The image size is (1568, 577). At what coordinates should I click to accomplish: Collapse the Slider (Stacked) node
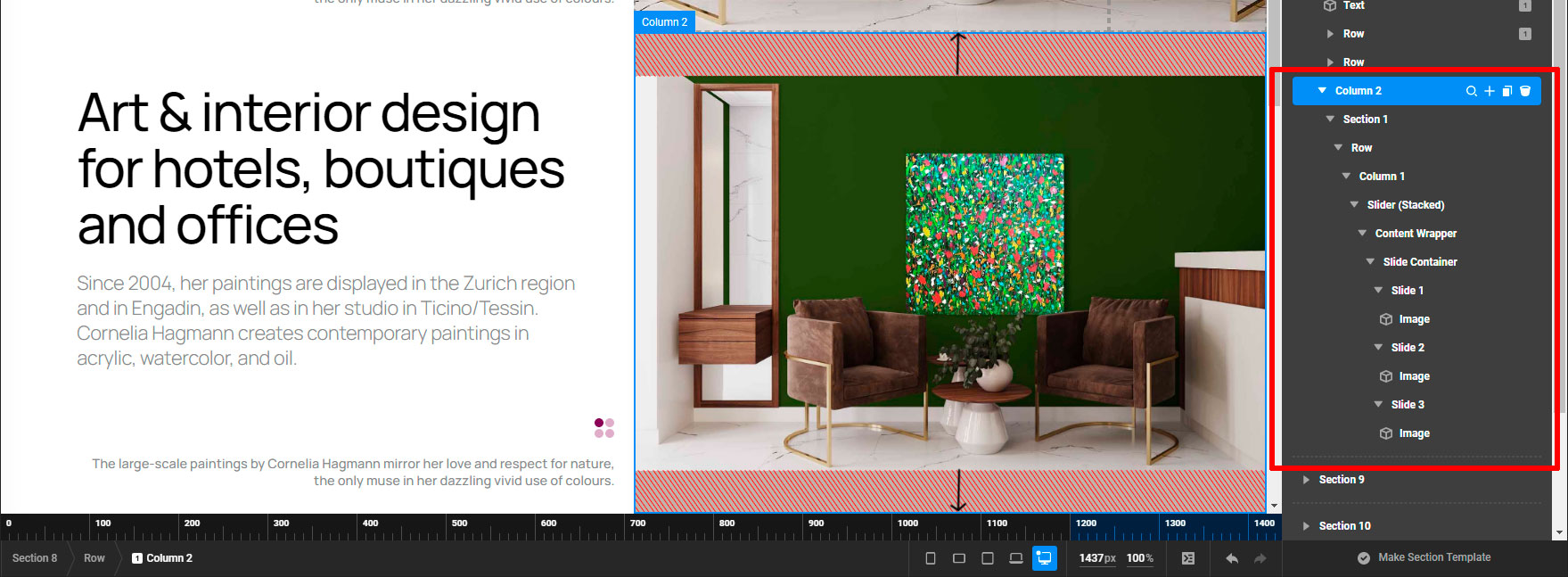1354,205
